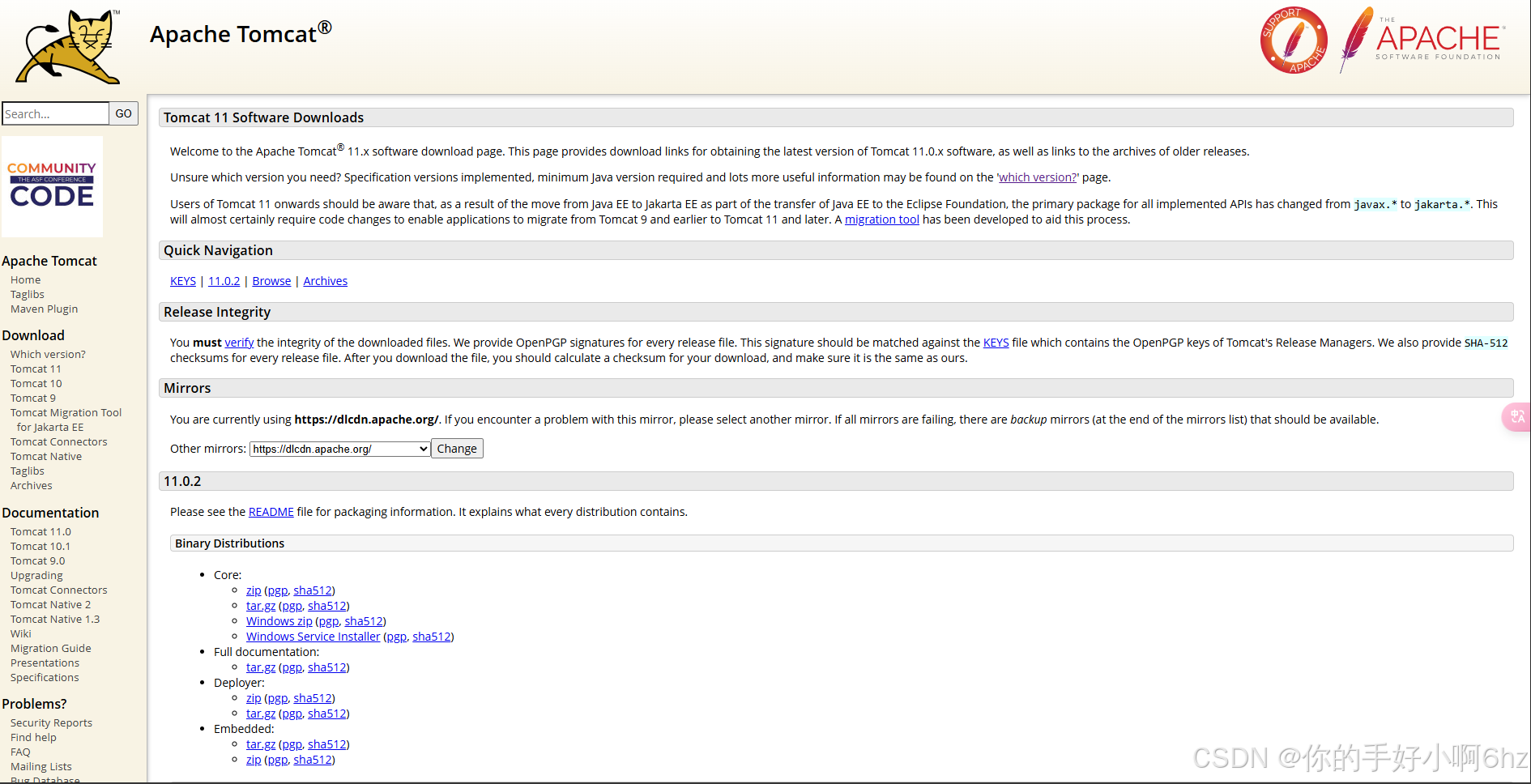Open Tomcat Connectors in Download sidebar

59,441
